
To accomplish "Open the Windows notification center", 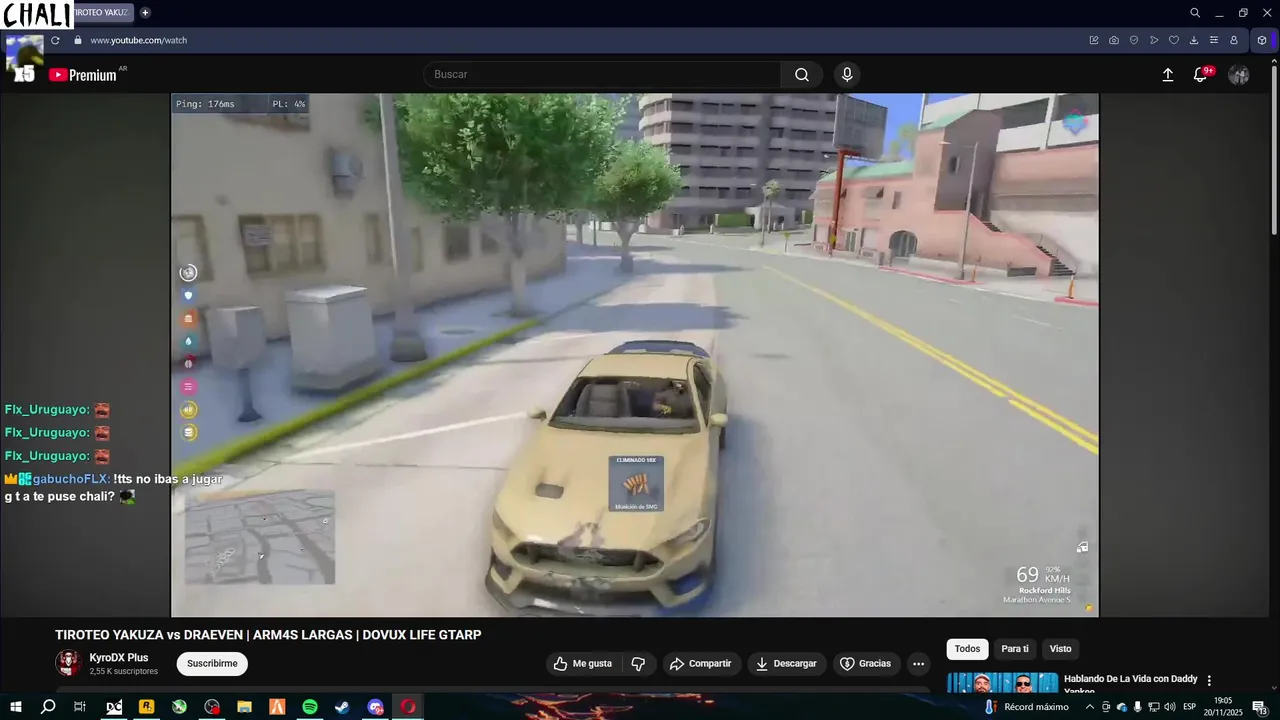I will tap(1260, 707).
